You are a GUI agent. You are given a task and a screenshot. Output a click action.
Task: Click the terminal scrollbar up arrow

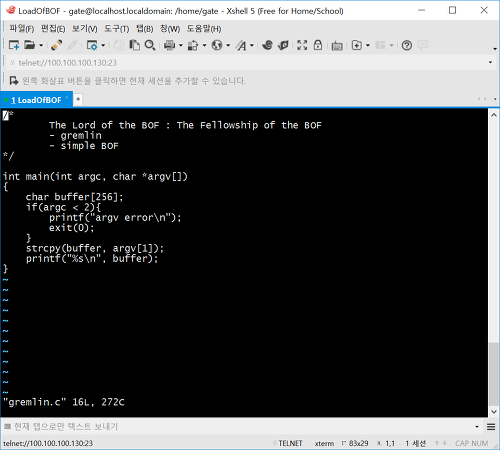click(x=494, y=115)
